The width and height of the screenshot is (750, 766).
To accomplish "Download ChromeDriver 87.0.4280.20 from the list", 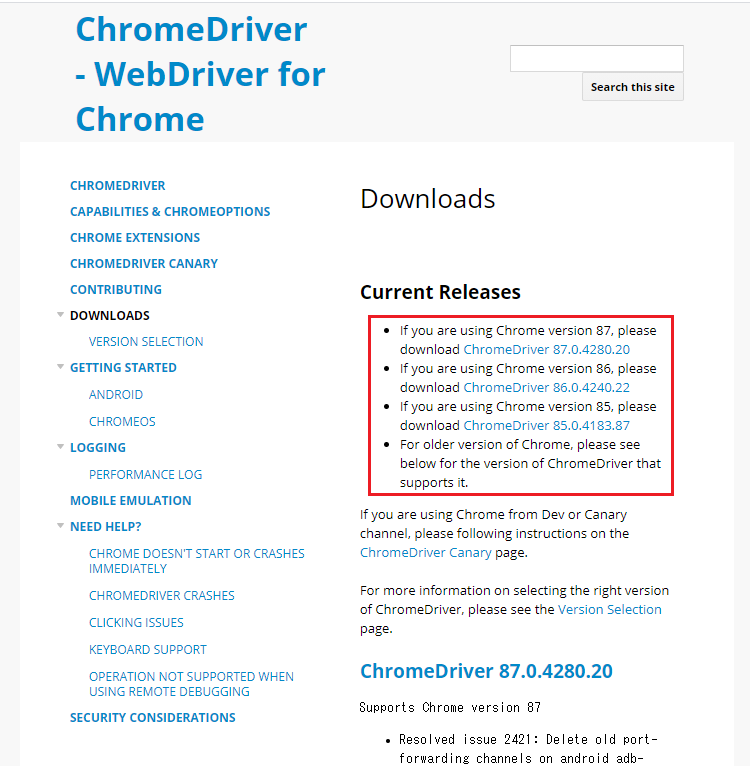I will coord(546,349).
